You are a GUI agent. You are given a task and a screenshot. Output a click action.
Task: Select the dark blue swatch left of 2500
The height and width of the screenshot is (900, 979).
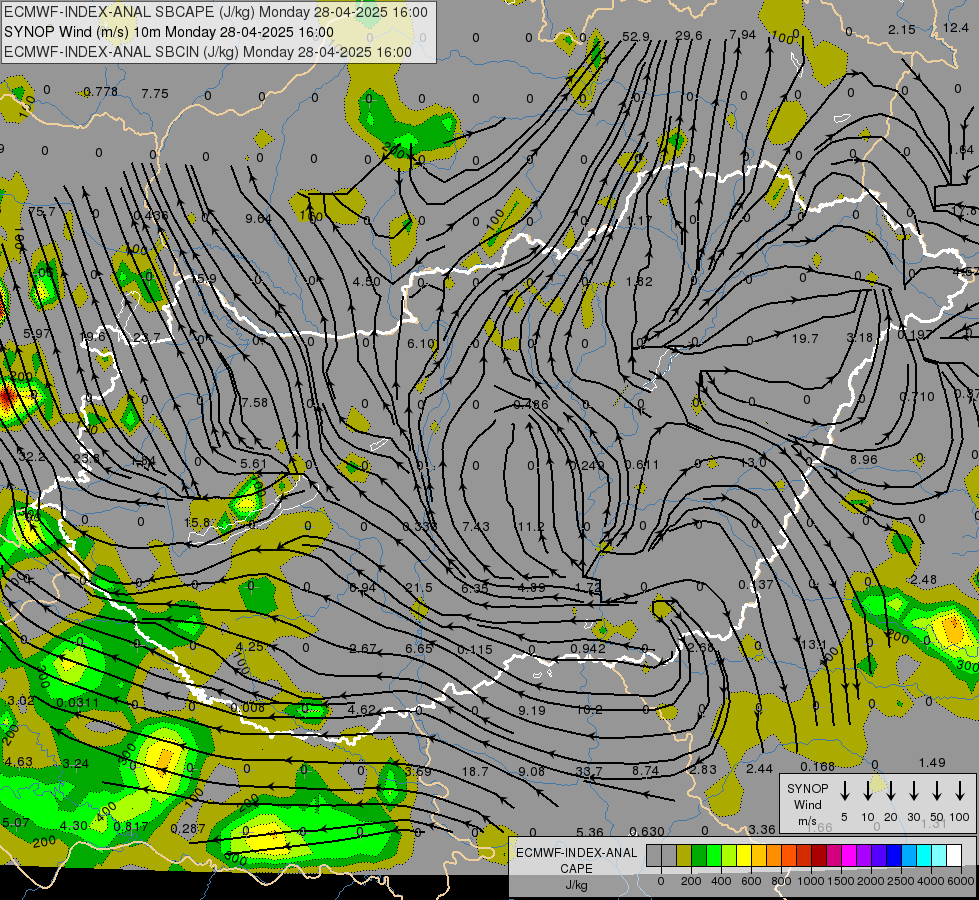click(x=894, y=856)
